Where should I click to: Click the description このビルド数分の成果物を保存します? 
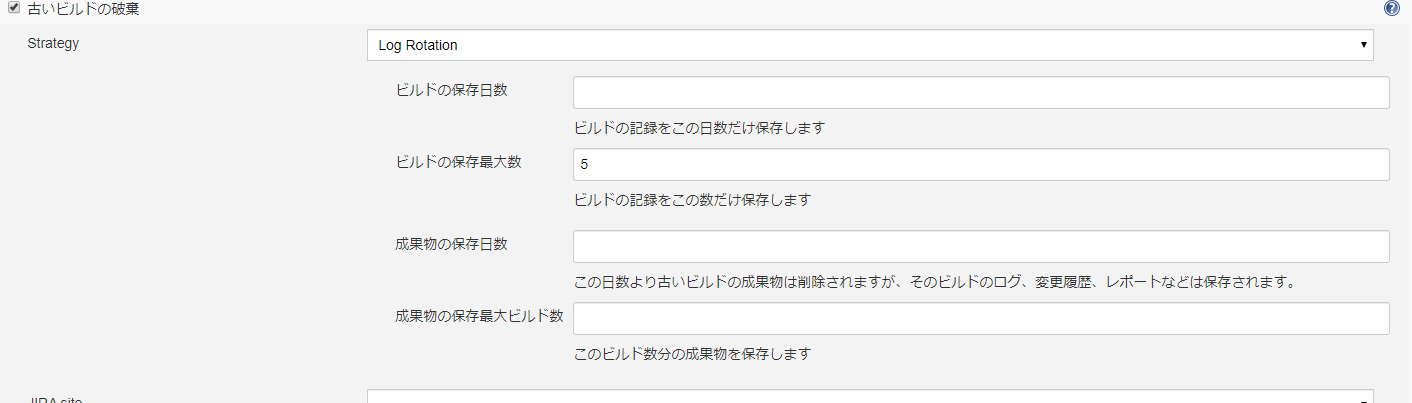tap(691, 353)
